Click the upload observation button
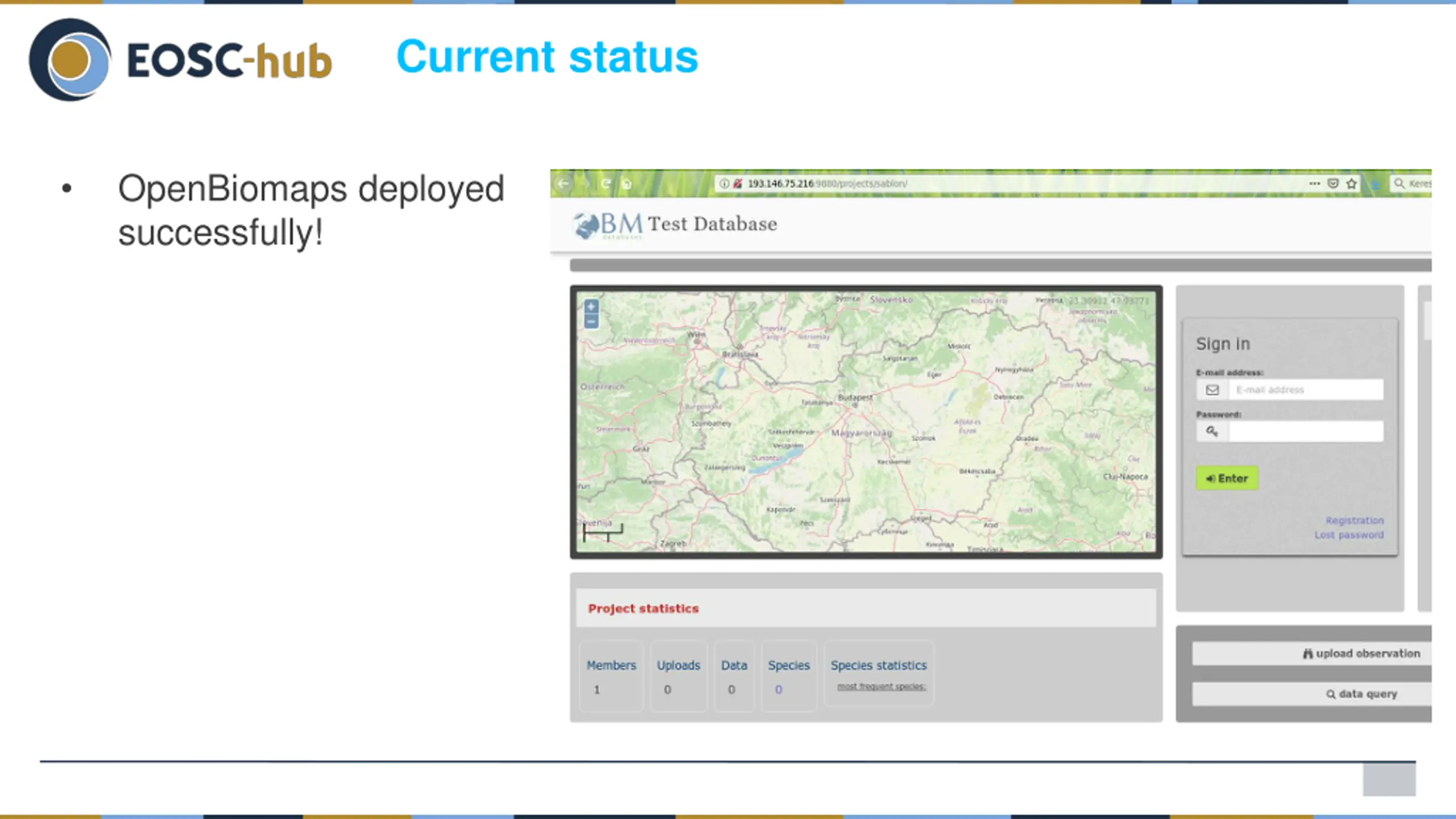1456x819 pixels. [x=1312, y=653]
